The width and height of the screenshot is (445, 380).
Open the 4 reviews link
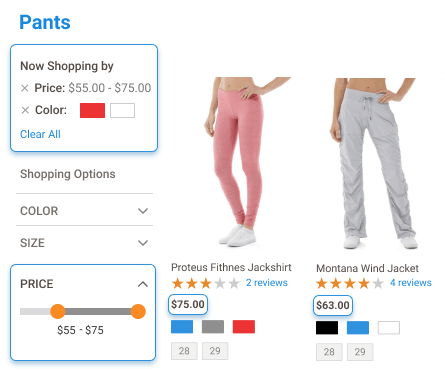click(411, 283)
